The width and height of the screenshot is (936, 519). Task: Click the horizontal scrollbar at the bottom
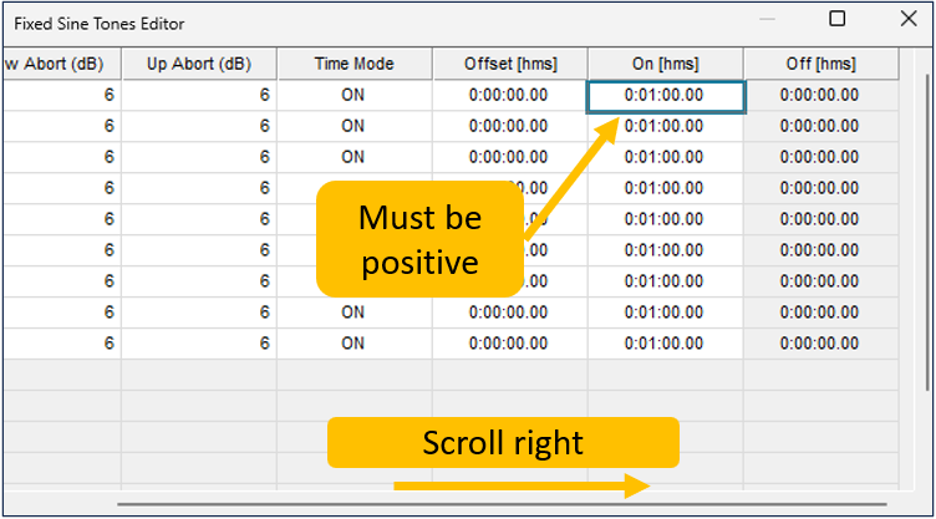click(x=500, y=505)
